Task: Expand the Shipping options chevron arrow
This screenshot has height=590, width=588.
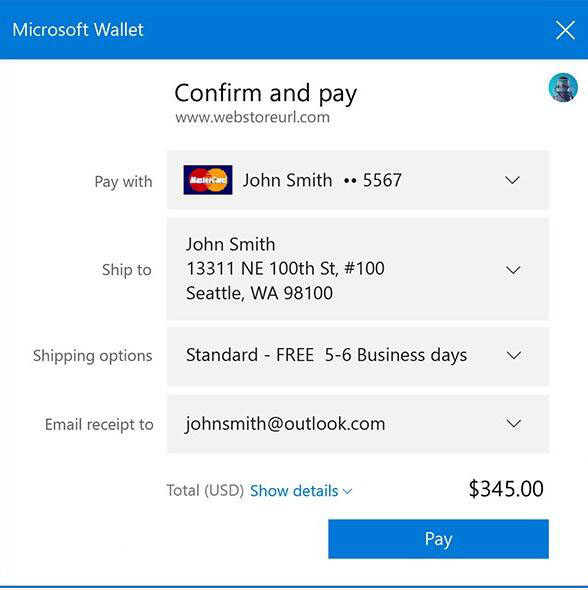Action: point(514,355)
